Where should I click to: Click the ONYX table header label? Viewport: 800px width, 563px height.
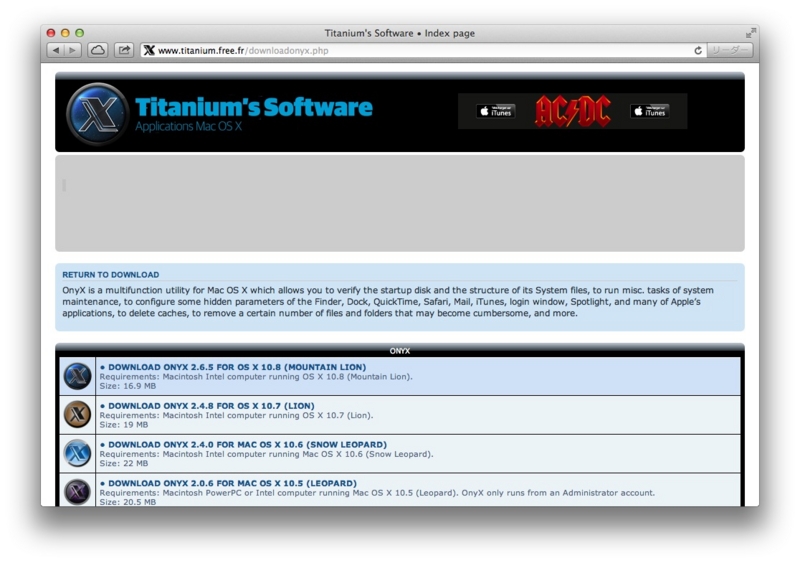coord(399,351)
